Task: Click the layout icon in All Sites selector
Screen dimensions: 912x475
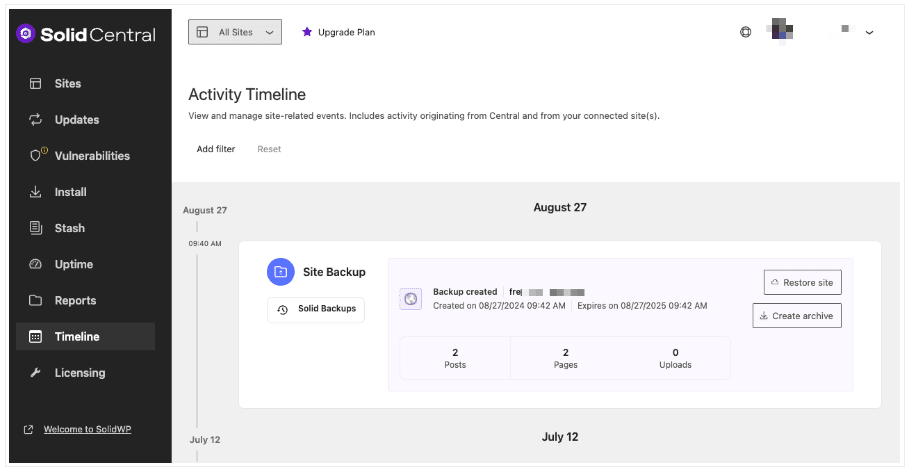Action: coord(202,32)
